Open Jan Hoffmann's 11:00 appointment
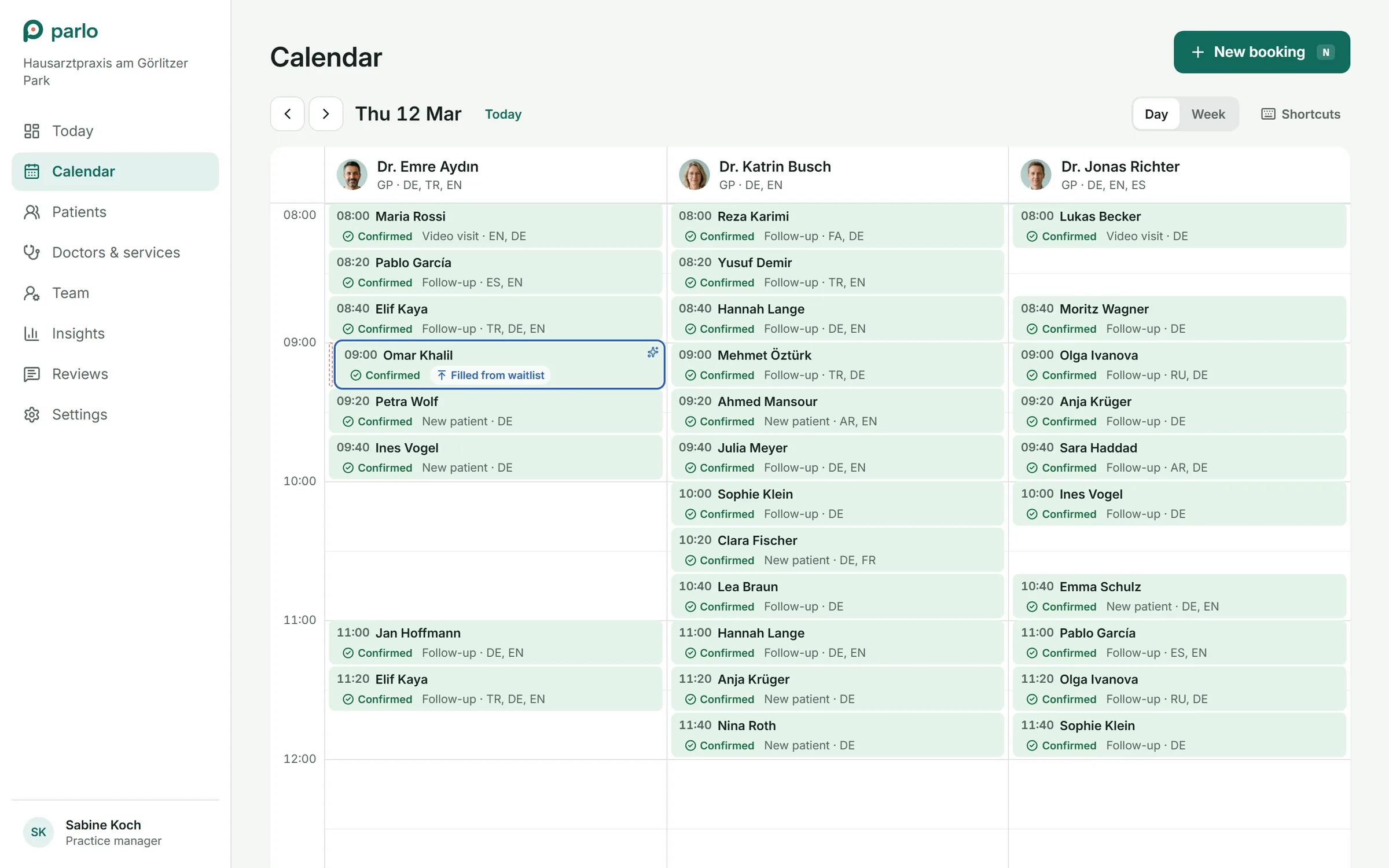 [495, 642]
